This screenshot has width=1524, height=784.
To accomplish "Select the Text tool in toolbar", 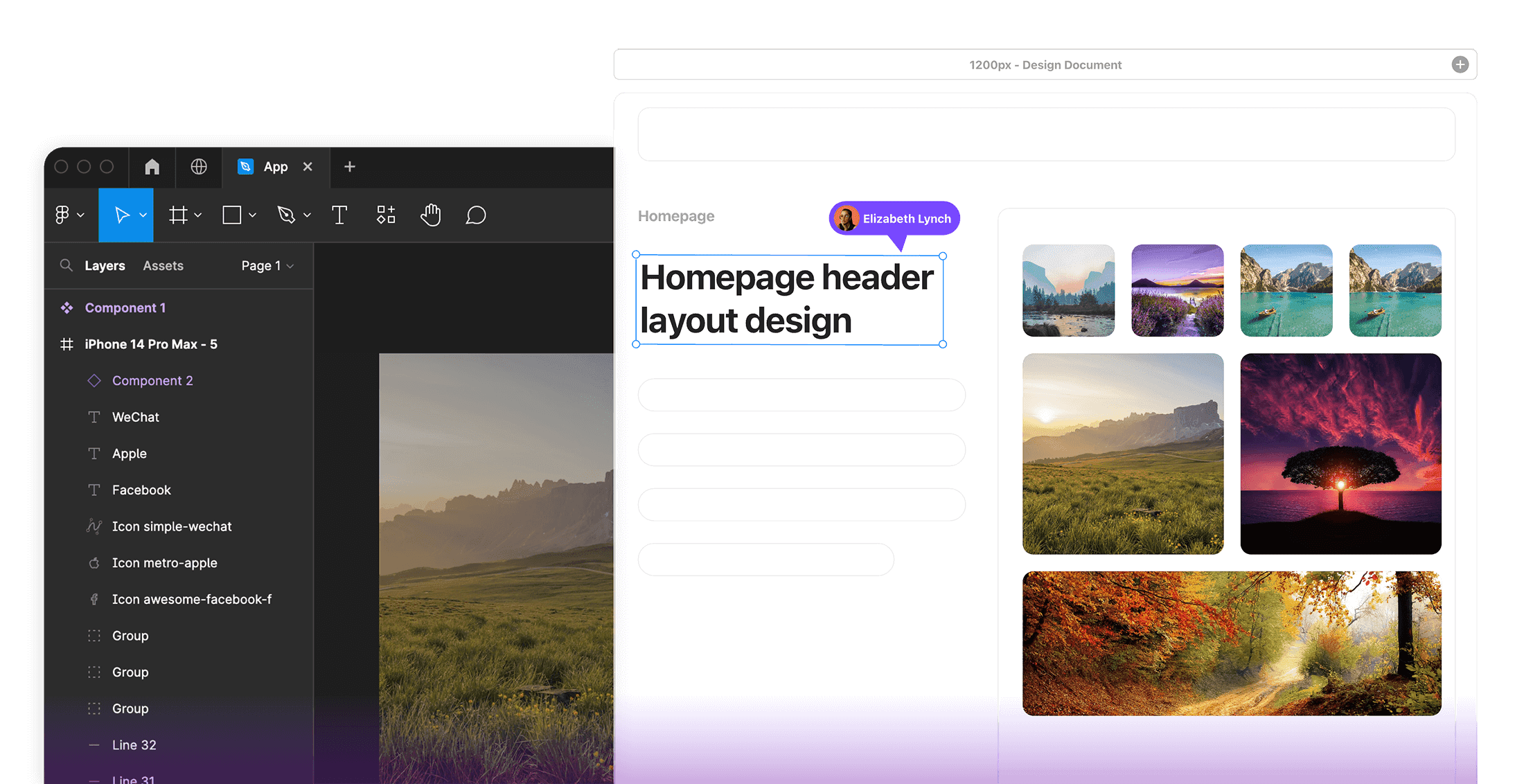I will pyautogui.click(x=339, y=215).
